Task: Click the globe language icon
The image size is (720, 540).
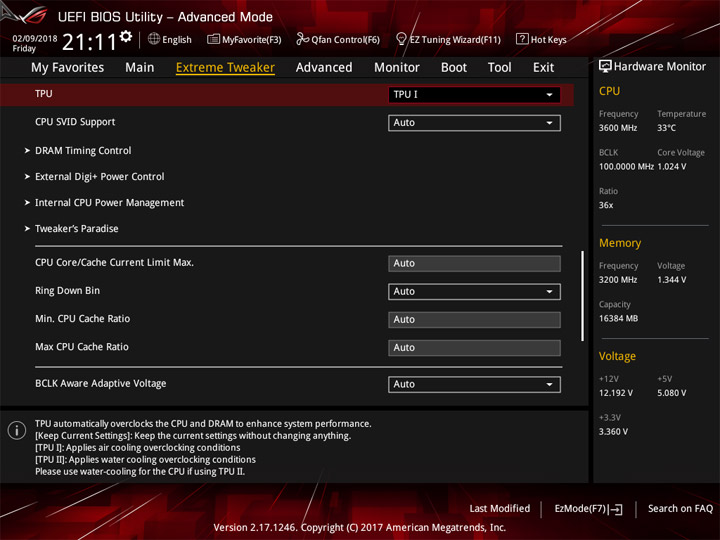Action: point(154,39)
